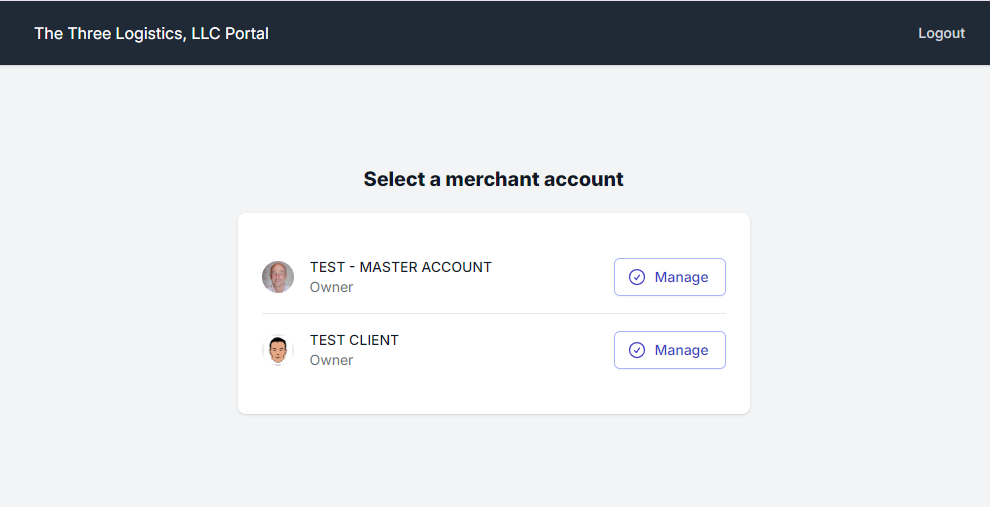This screenshot has height=507, width=990.
Task: Click the Select a merchant account heading
Action: click(x=493, y=179)
